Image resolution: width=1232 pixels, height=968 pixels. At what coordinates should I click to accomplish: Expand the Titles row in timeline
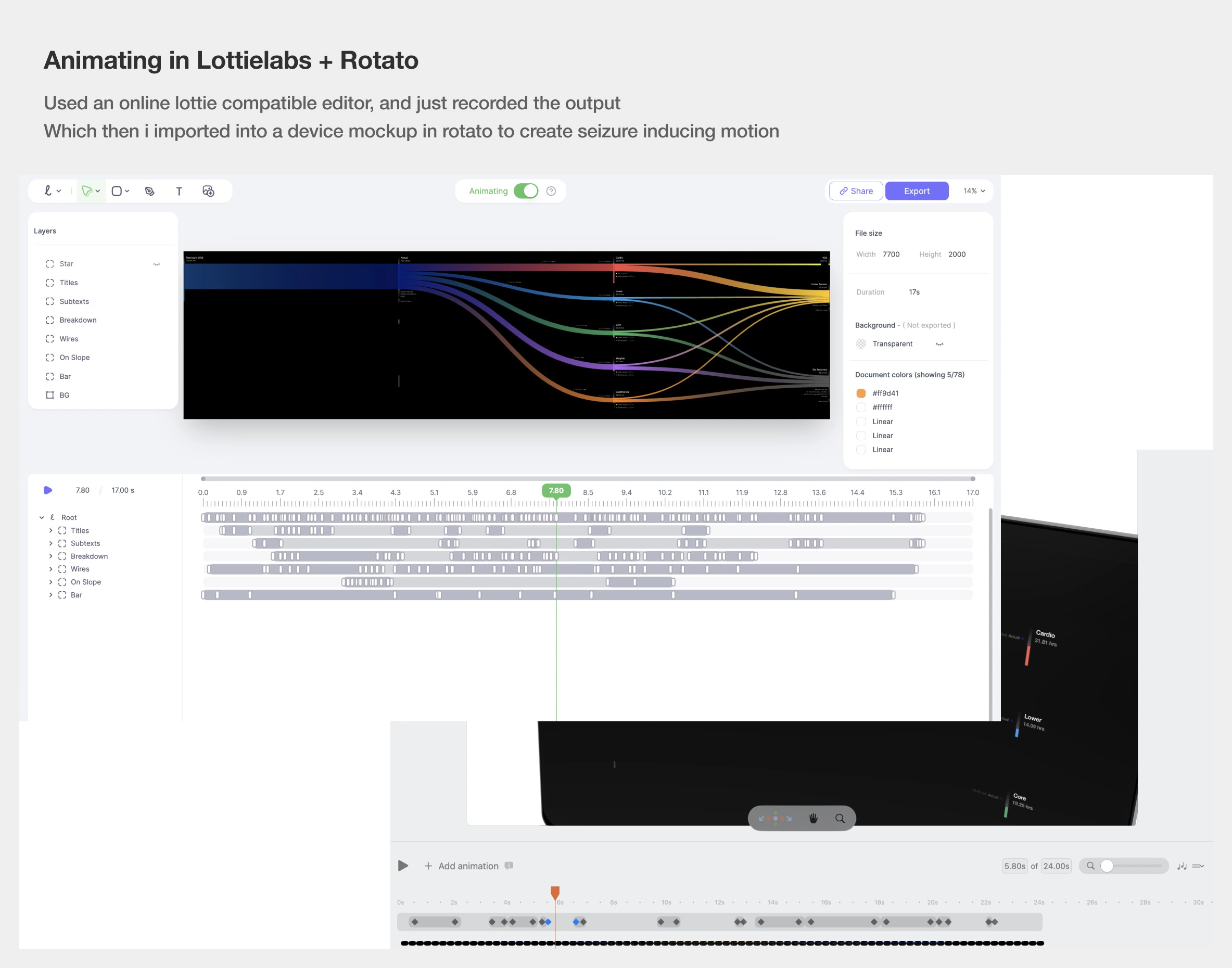point(51,530)
